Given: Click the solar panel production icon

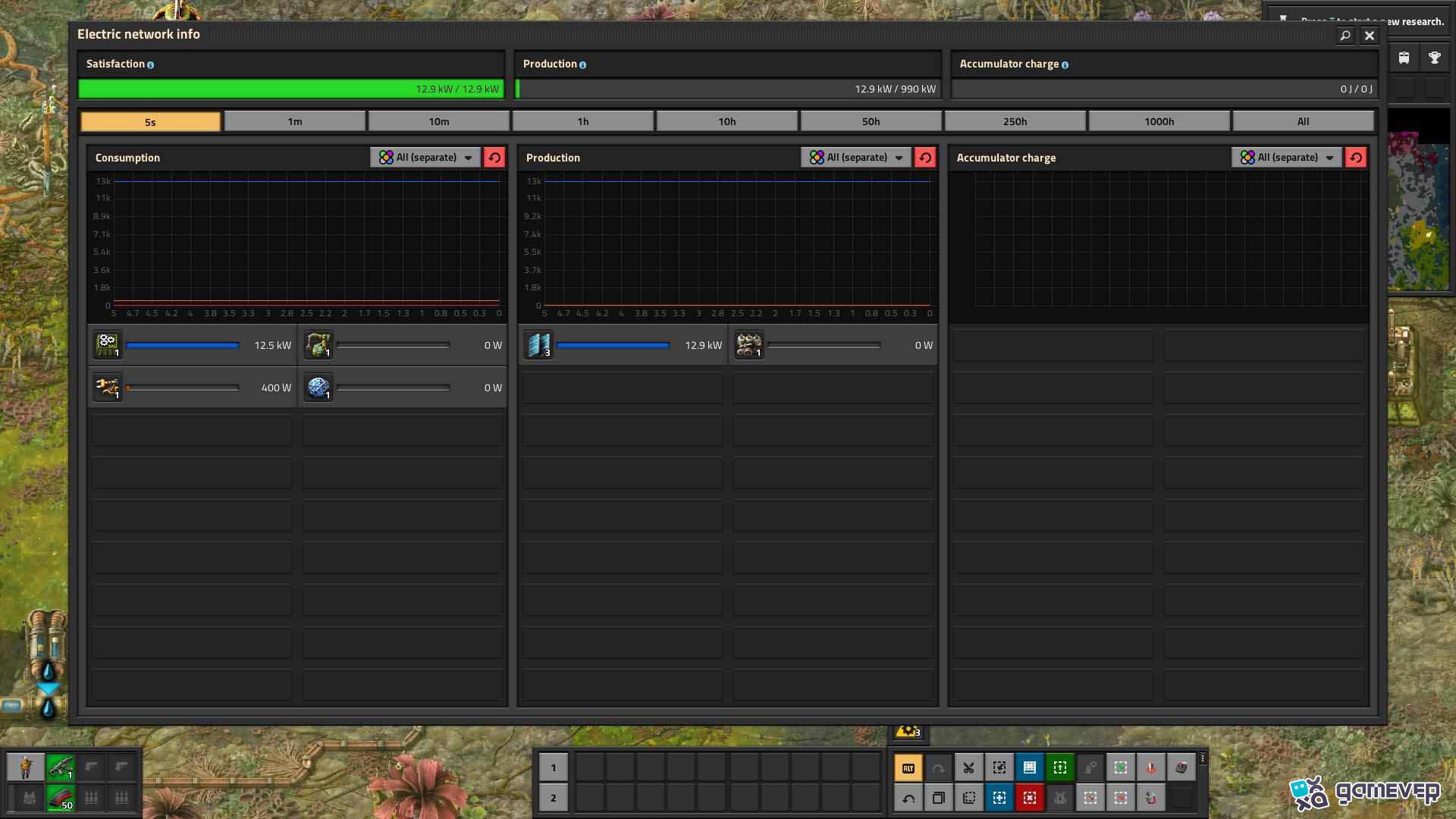Looking at the screenshot, I should [x=538, y=345].
